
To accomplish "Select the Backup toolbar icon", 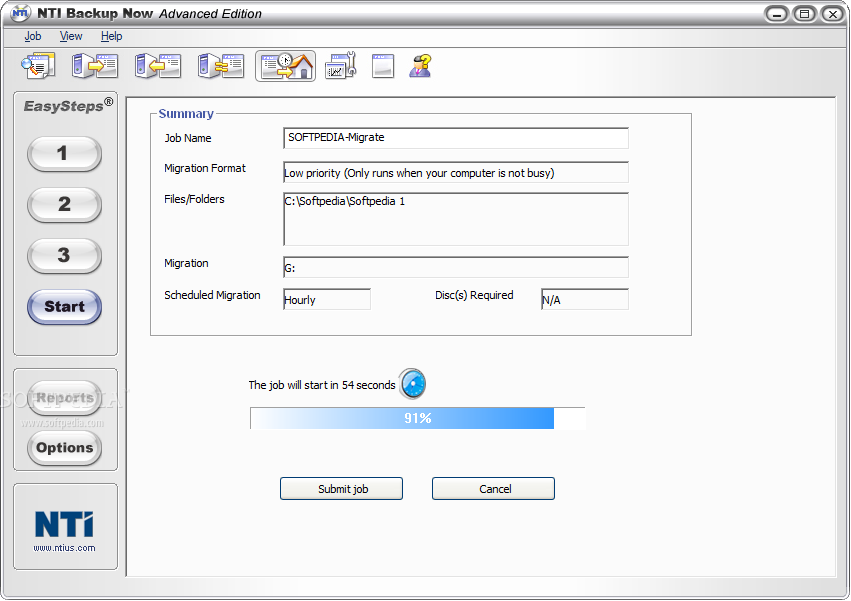I will 95,66.
